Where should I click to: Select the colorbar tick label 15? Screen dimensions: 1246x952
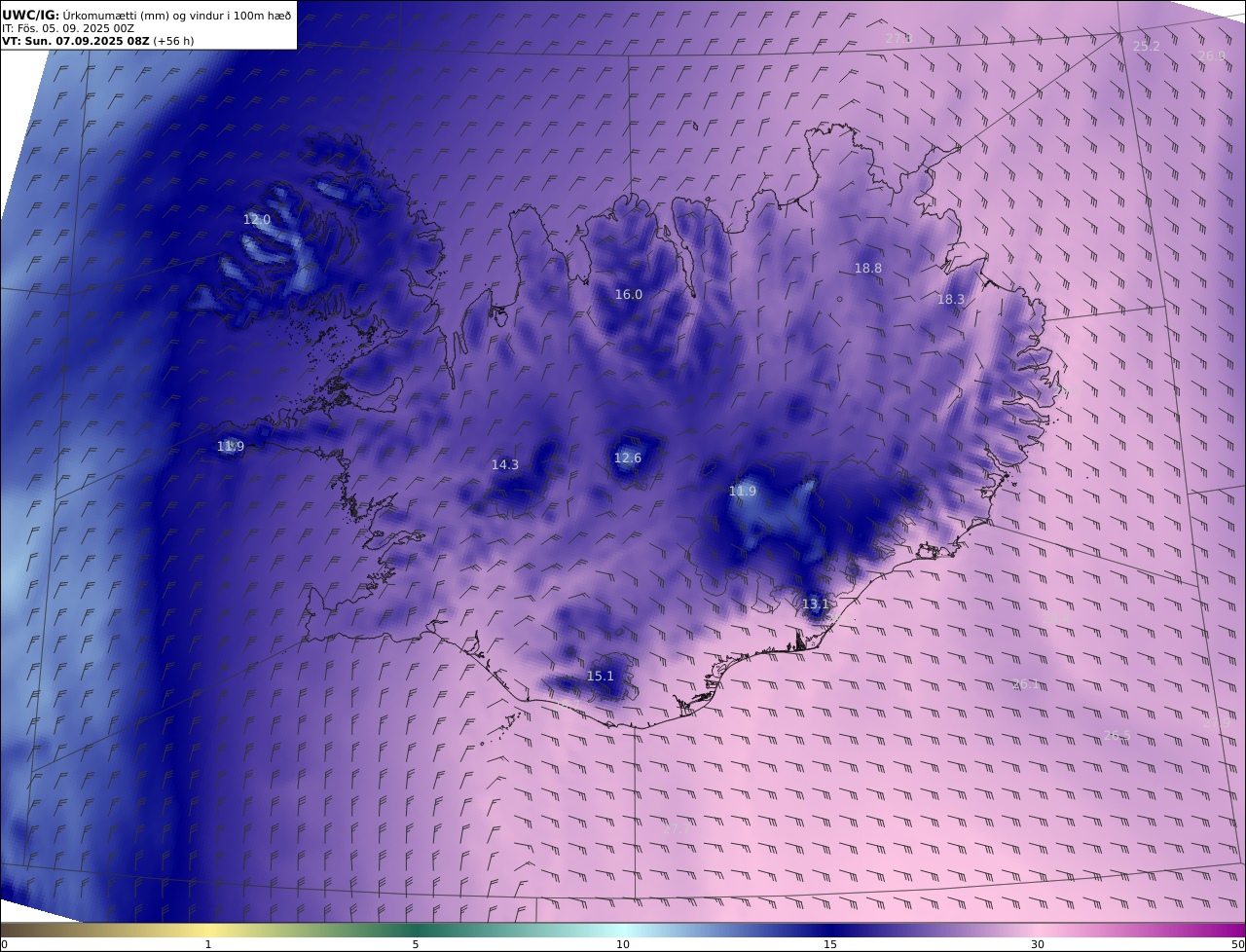coord(830,944)
